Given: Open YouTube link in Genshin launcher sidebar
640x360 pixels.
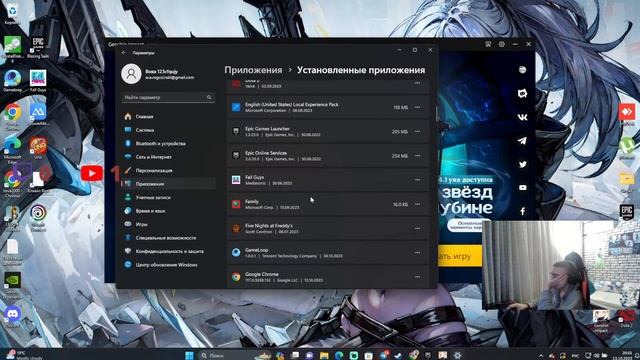Looking at the screenshot, I should [522, 188].
